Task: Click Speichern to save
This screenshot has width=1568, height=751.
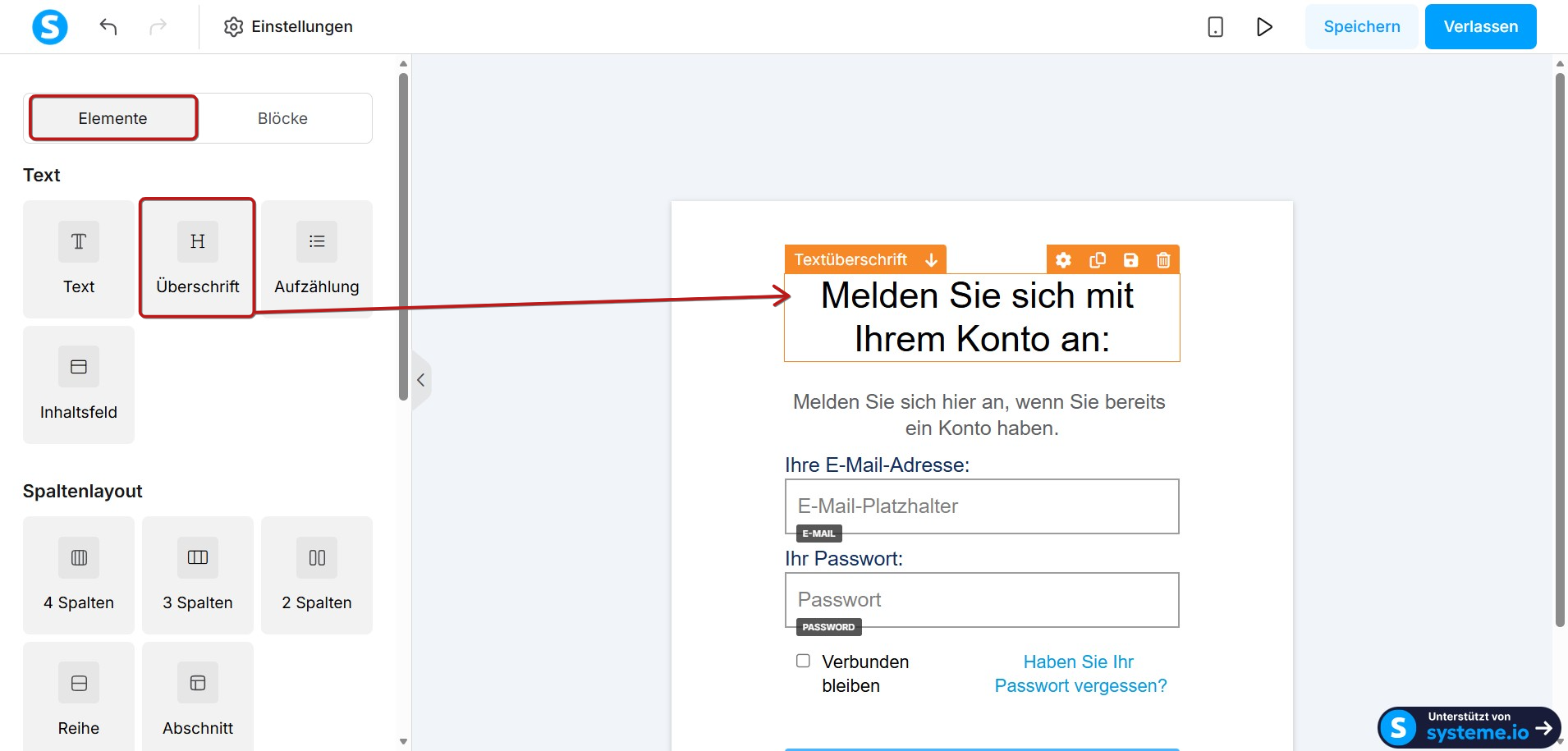Action: point(1362,26)
